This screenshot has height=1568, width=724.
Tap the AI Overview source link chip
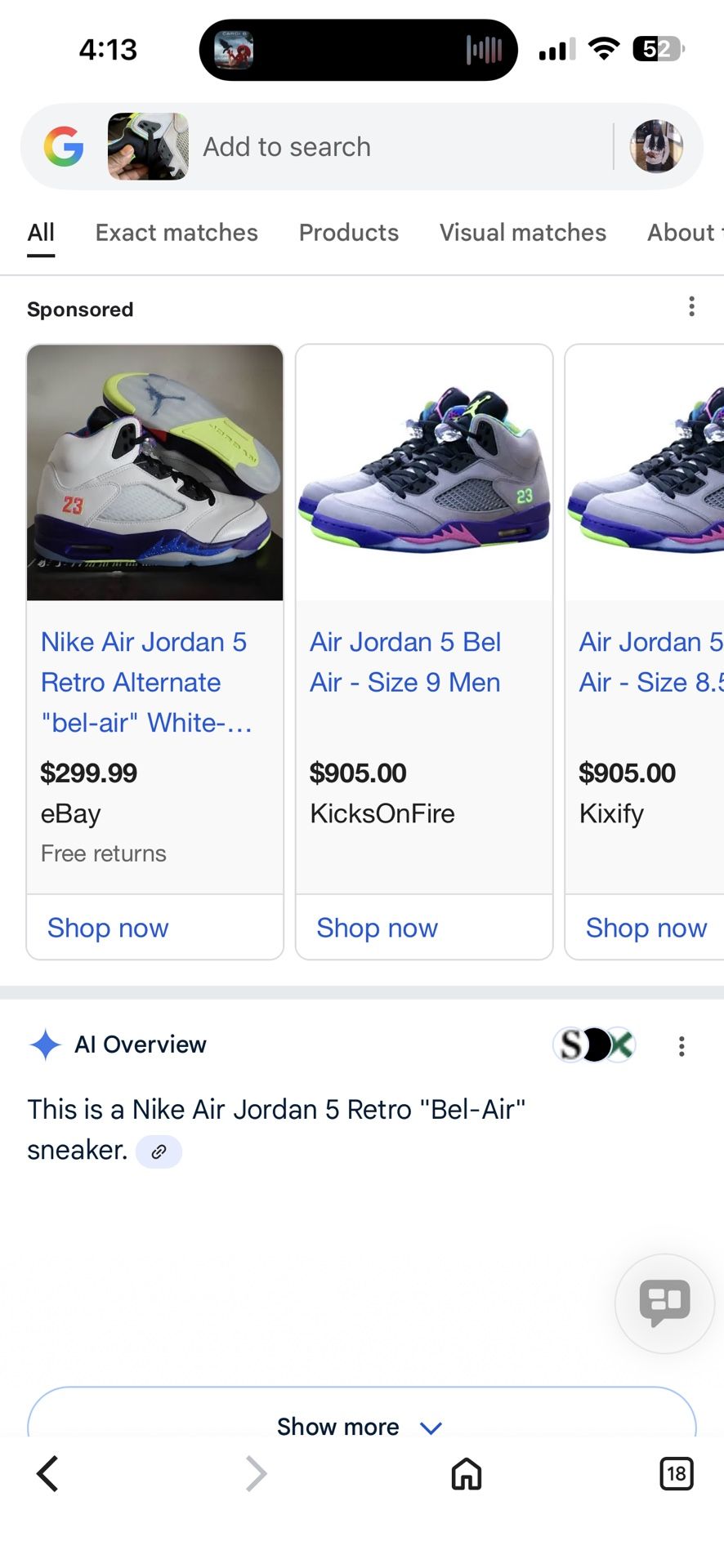click(x=159, y=1151)
